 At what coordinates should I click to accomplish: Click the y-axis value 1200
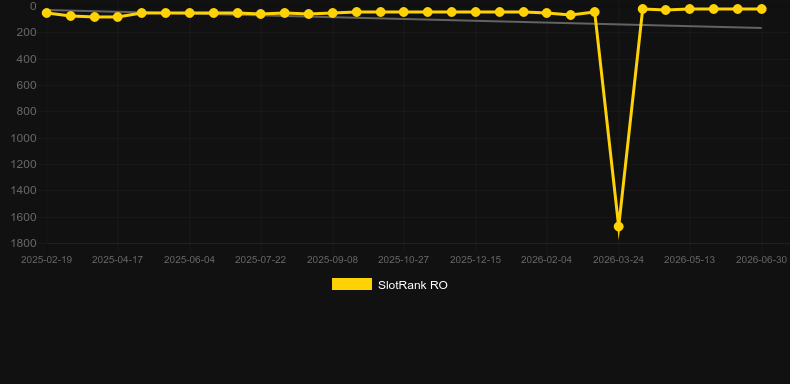pyautogui.click(x=24, y=165)
